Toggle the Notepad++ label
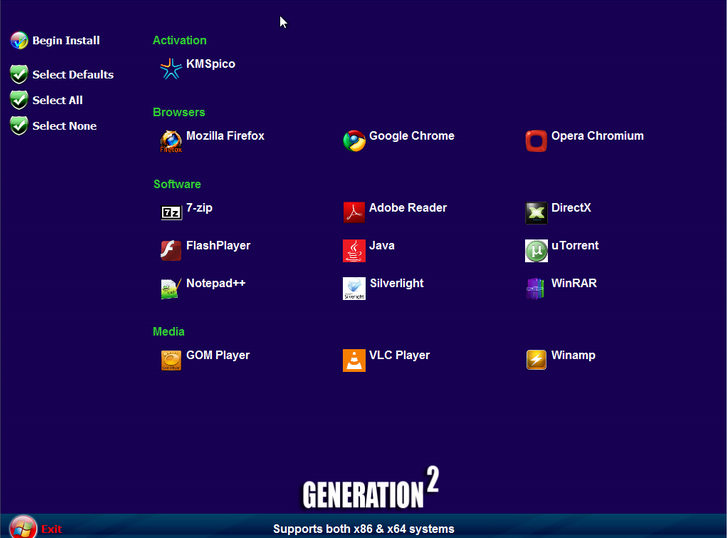 [x=216, y=283]
